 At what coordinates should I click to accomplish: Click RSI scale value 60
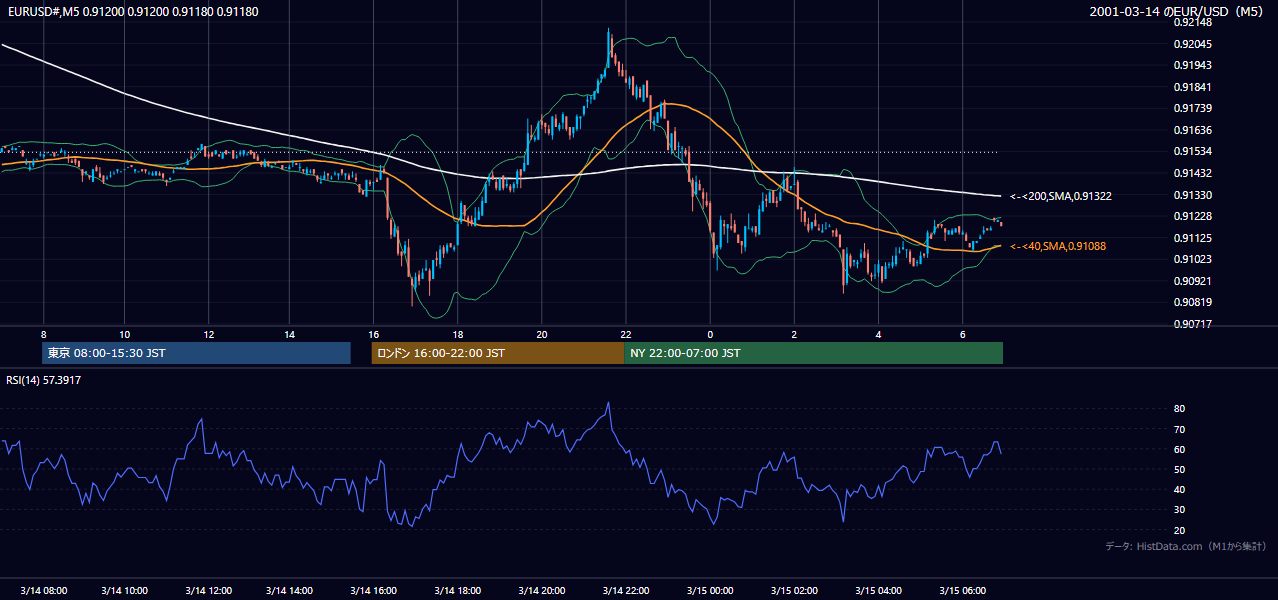(x=1179, y=449)
